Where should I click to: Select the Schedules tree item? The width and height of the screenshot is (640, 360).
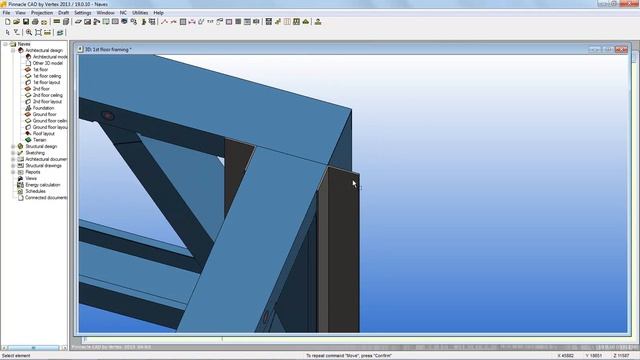click(x=36, y=191)
